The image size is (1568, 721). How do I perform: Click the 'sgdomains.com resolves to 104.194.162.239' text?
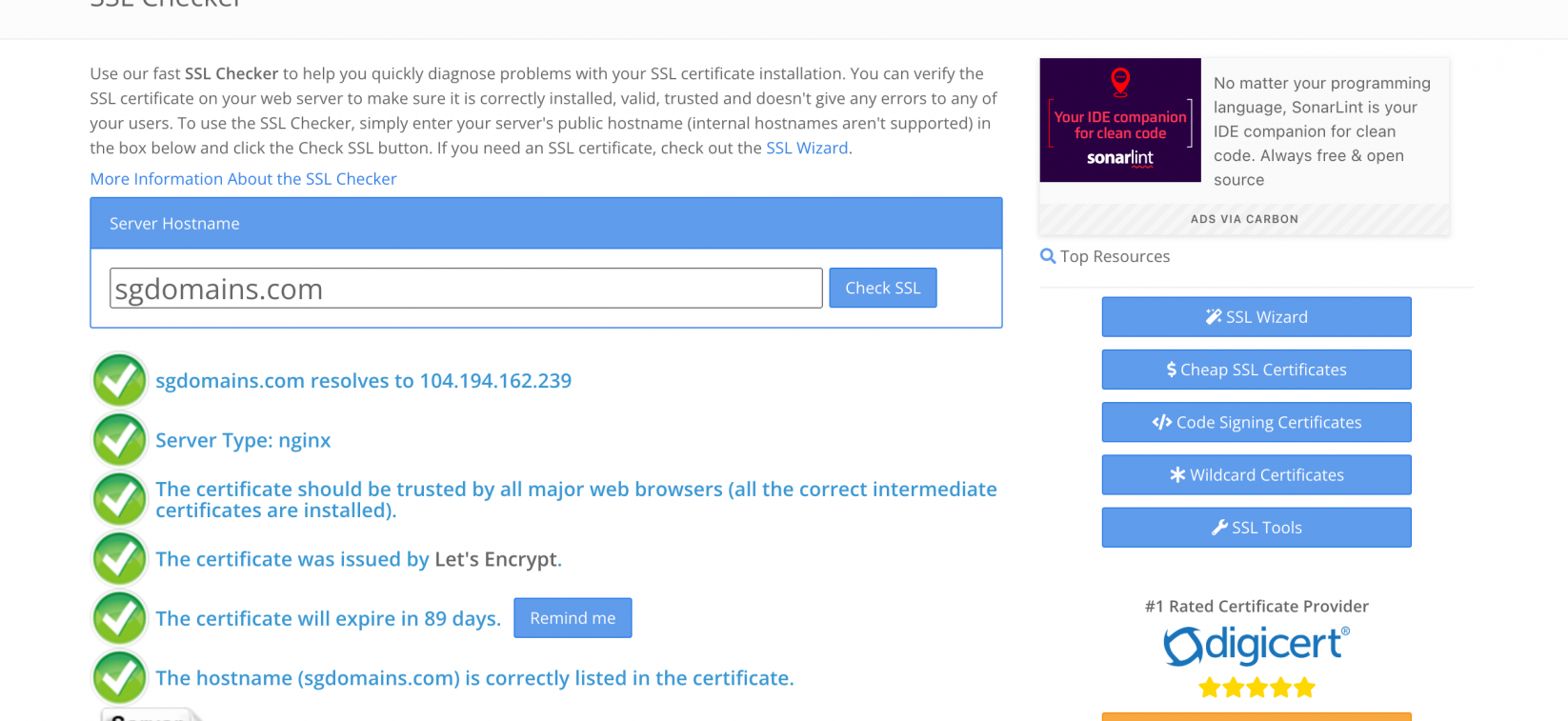pyautogui.click(x=363, y=381)
